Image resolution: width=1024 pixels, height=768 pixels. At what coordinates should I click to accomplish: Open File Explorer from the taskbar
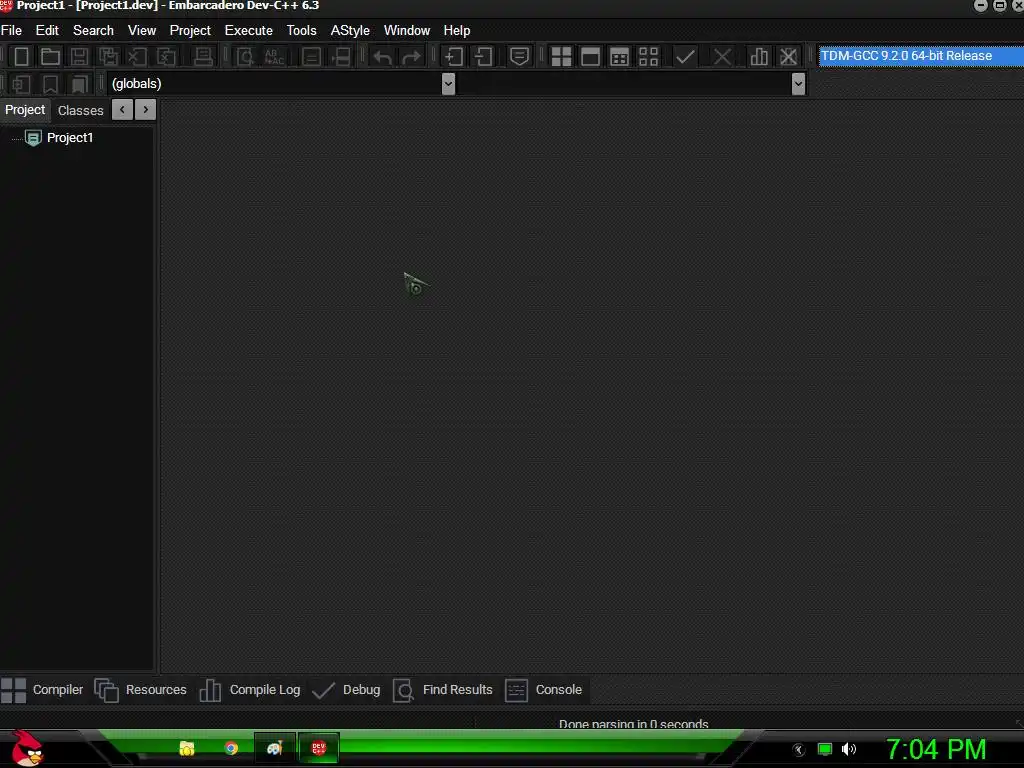pyautogui.click(x=187, y=748)
